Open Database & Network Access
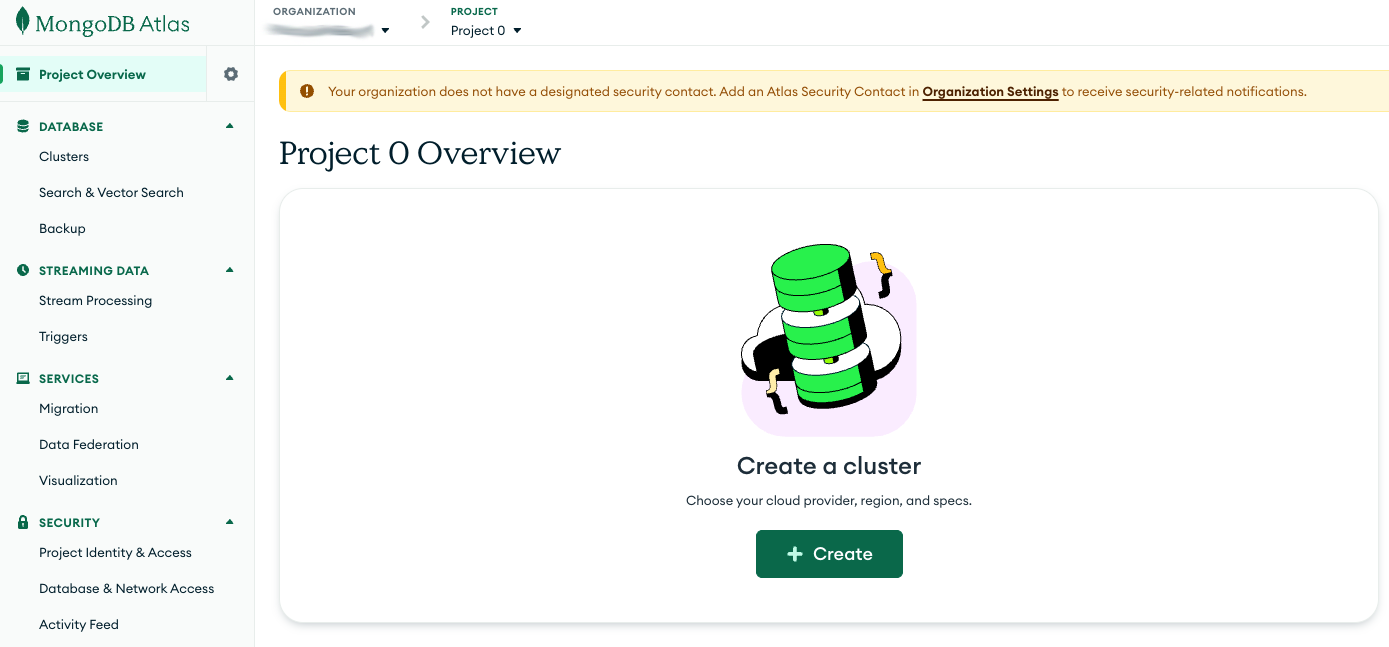 tap(126, 589)
